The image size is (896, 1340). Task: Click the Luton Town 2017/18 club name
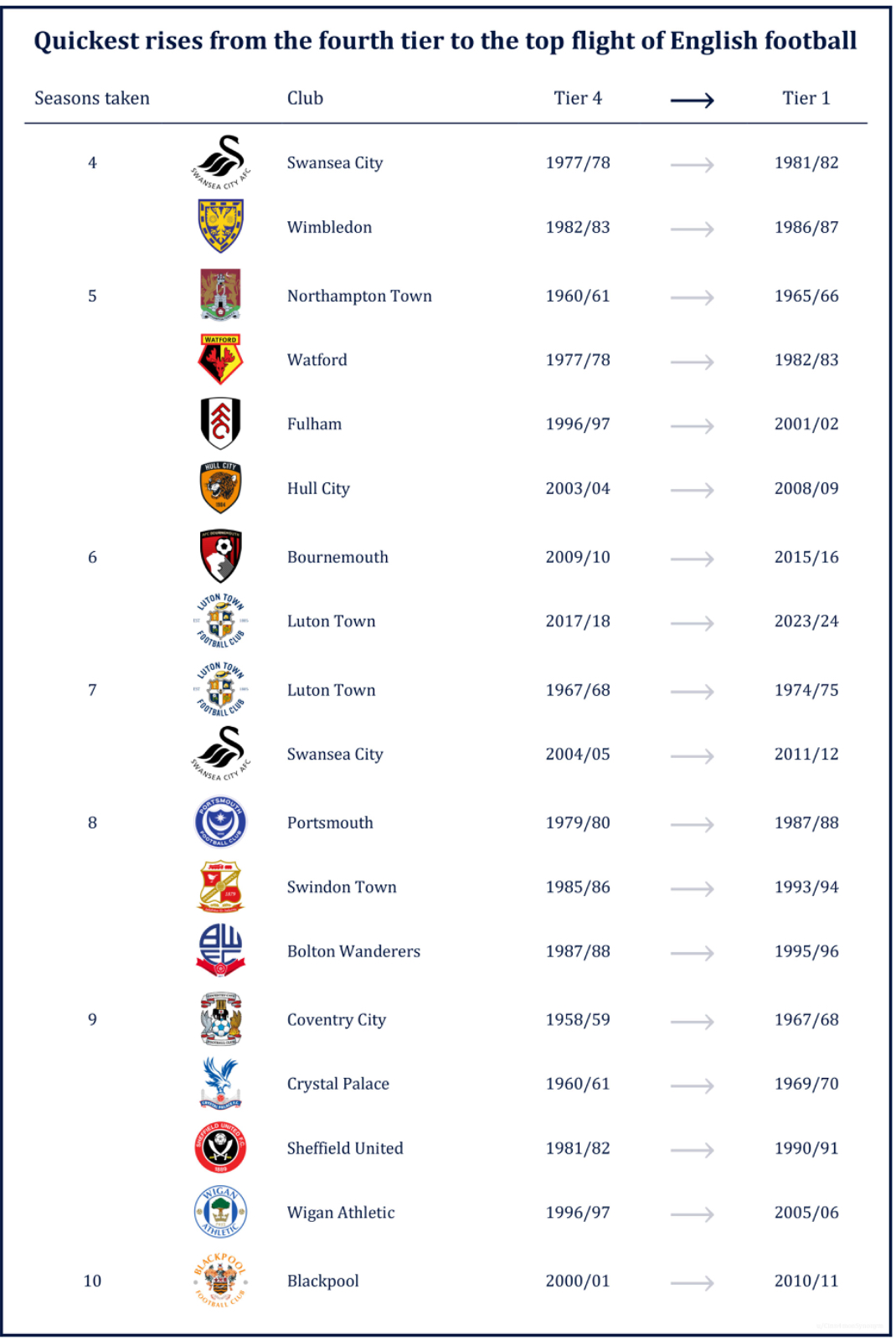pos(332,621)
